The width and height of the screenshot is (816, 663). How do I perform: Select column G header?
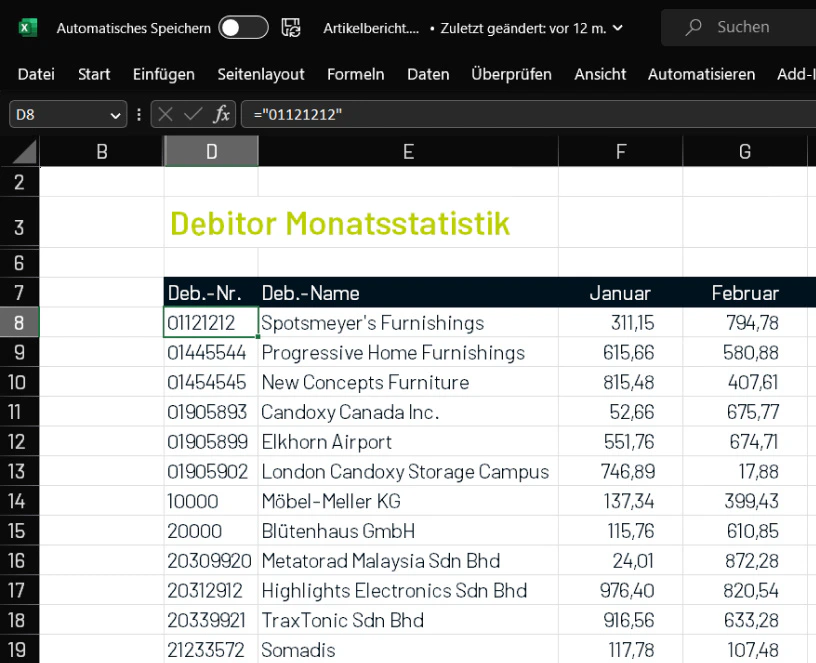tap(745, 151)
